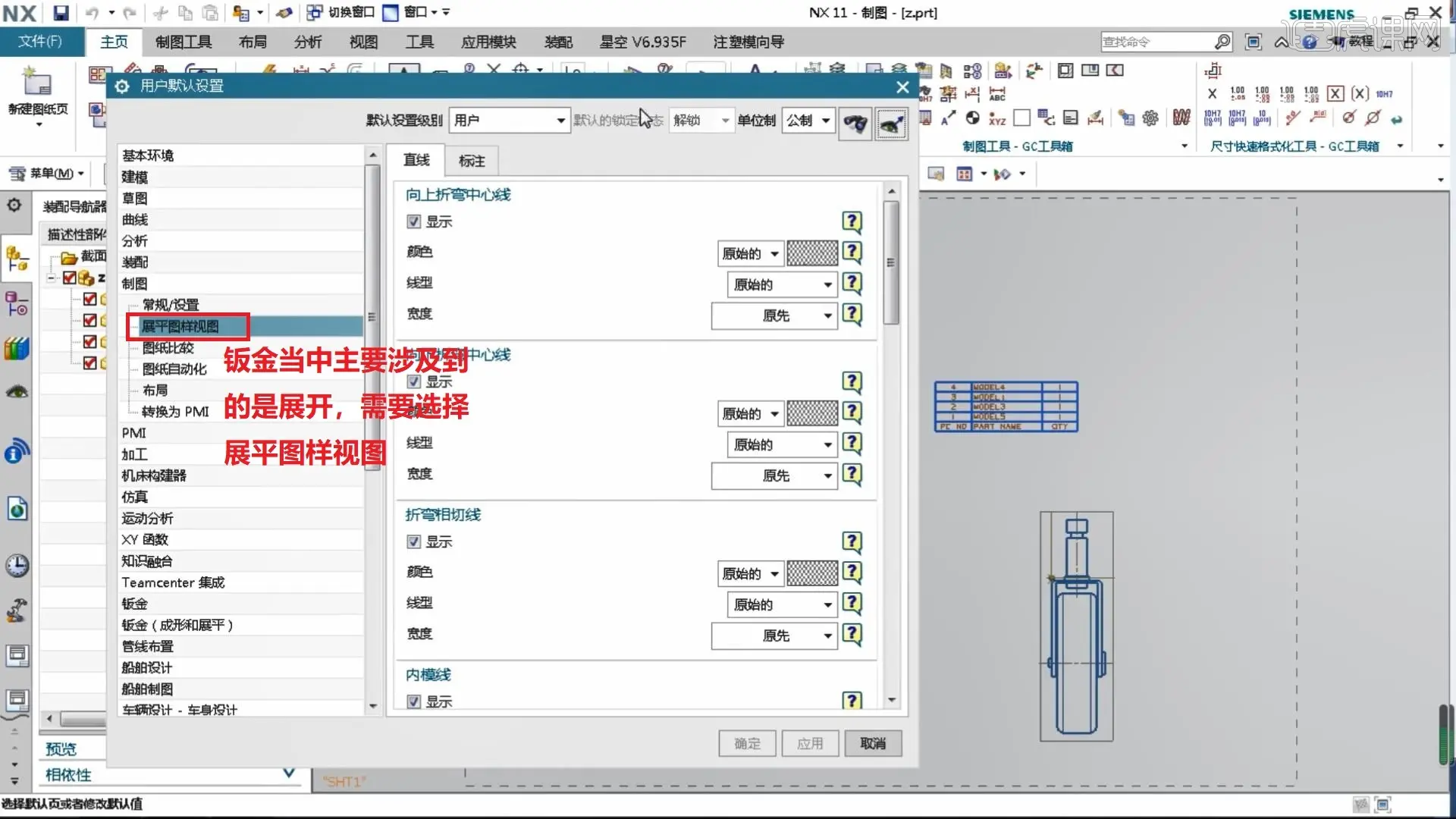This screenshot has height=819, width=1456.
Task: Click color swatch under Bend Tangent Lines
Action: (811, 574)
